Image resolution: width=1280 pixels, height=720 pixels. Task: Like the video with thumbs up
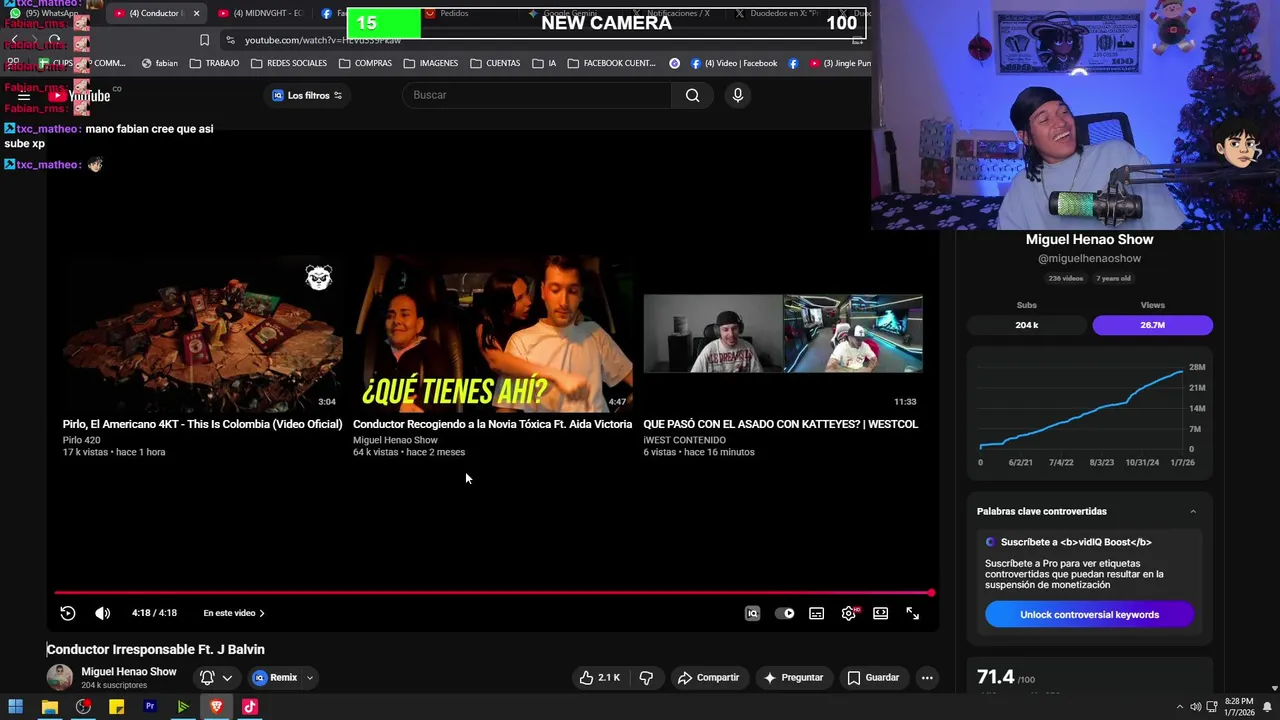(599, 677)
